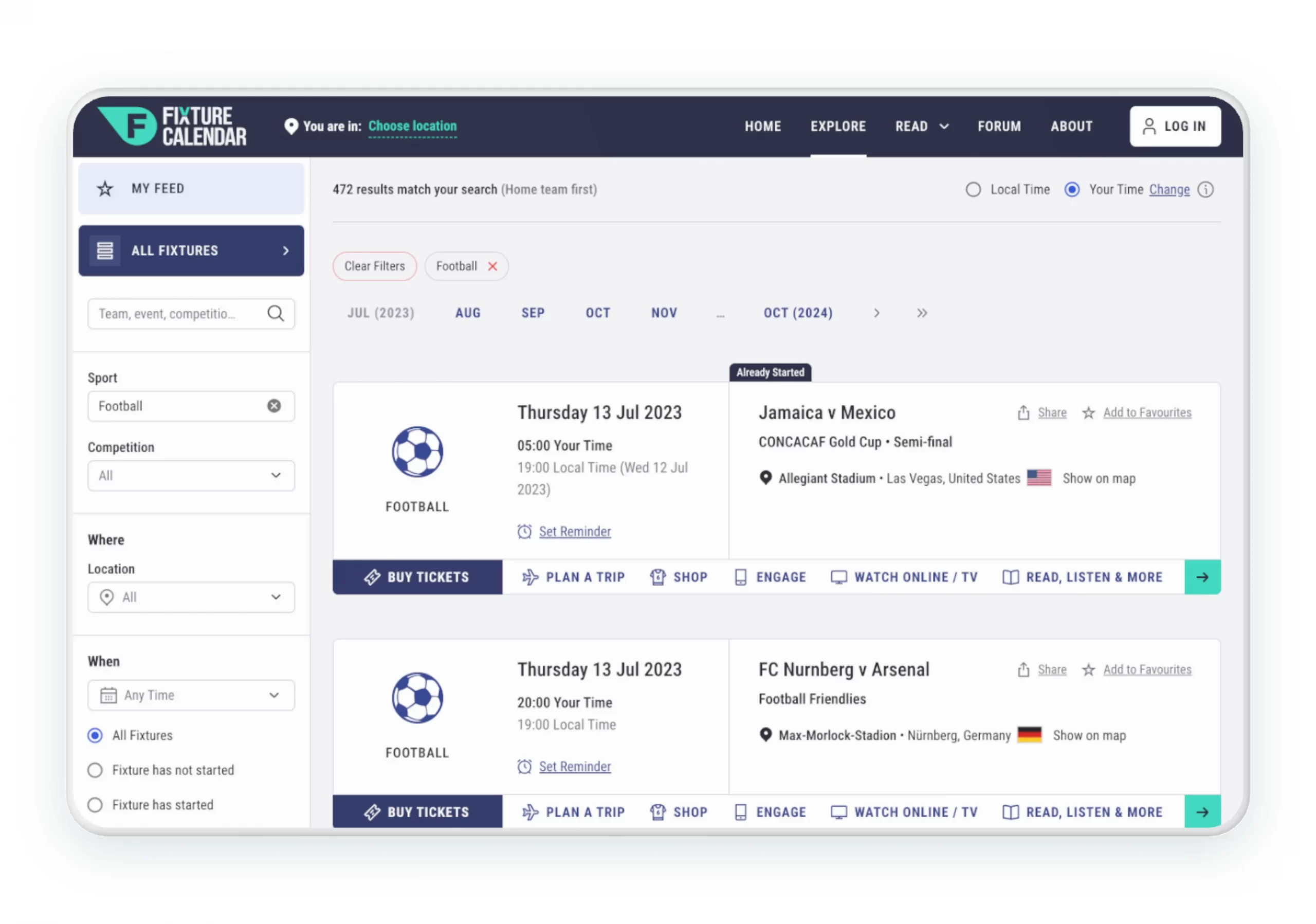The width and height of the screenshot is (1316, 924).
Task: Remove the Football filter chip
Action: [492, 266]
